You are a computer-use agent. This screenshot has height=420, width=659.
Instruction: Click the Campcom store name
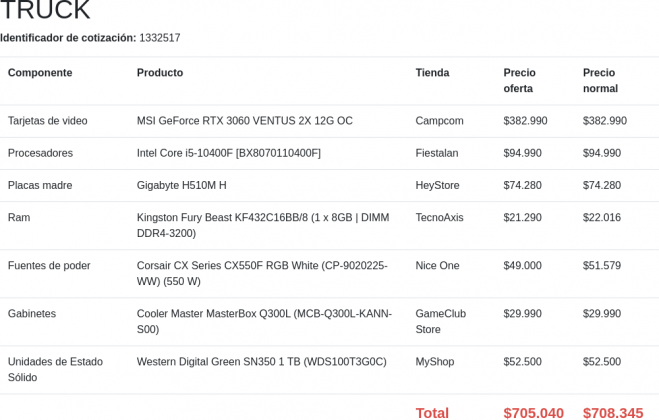coord(439,121)
